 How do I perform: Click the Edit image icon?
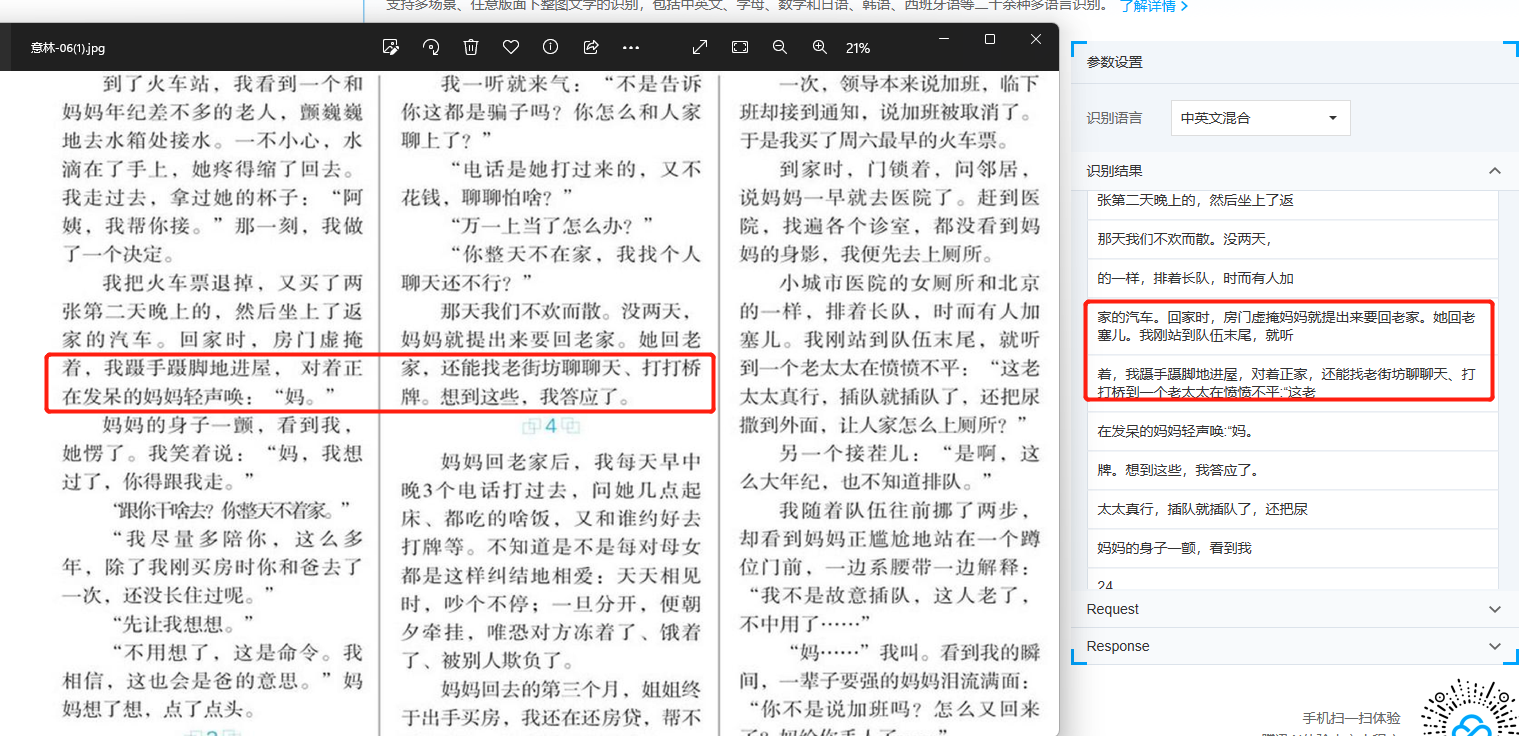point(391,47)
